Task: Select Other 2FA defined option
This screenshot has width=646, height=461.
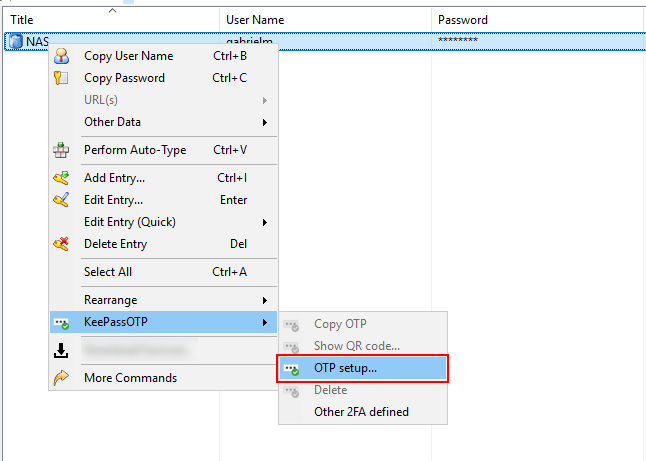Action: tap(361, 412)
